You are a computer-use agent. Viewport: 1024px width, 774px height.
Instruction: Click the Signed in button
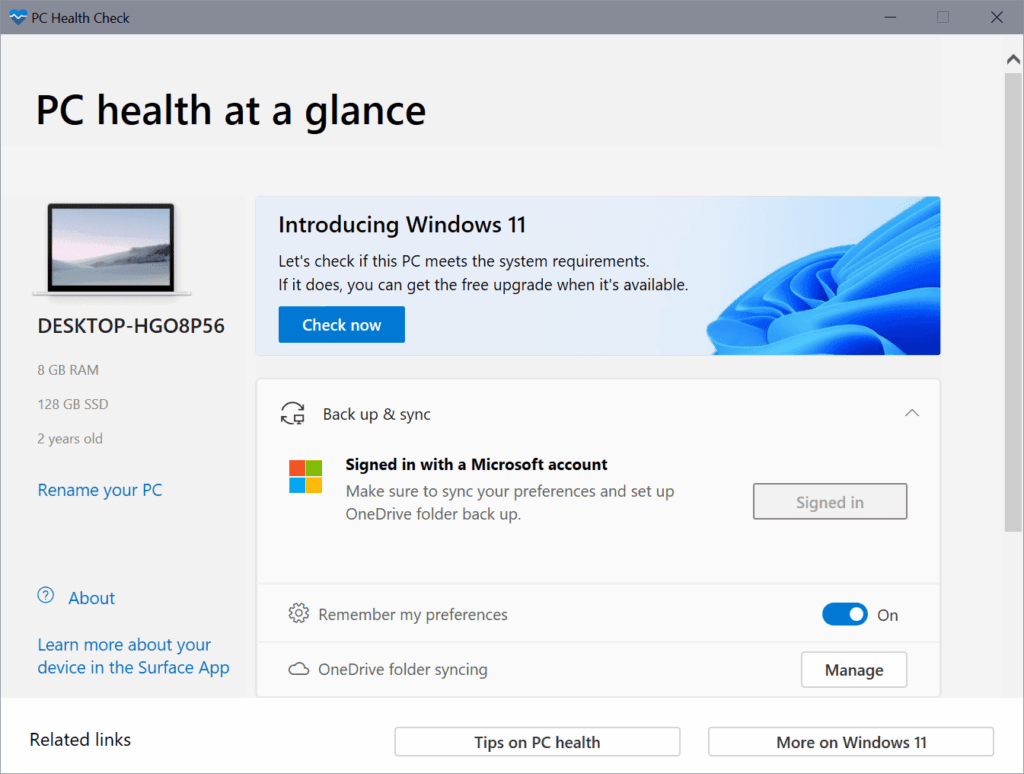coord(829,501)
